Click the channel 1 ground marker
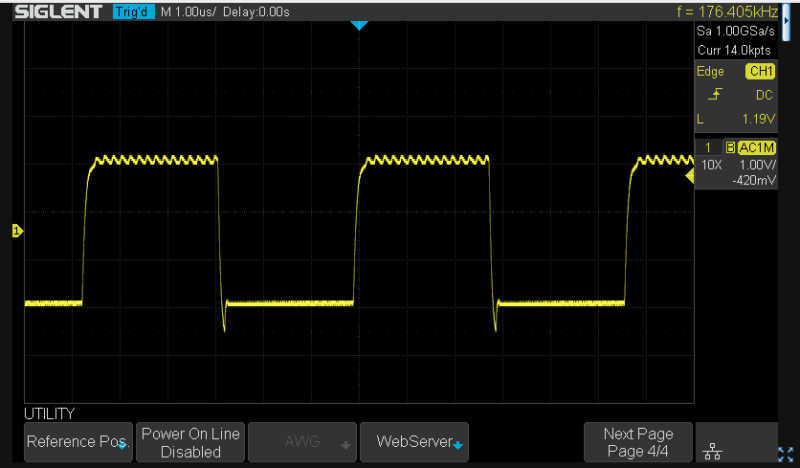800x468 pixels. point(16,232)
